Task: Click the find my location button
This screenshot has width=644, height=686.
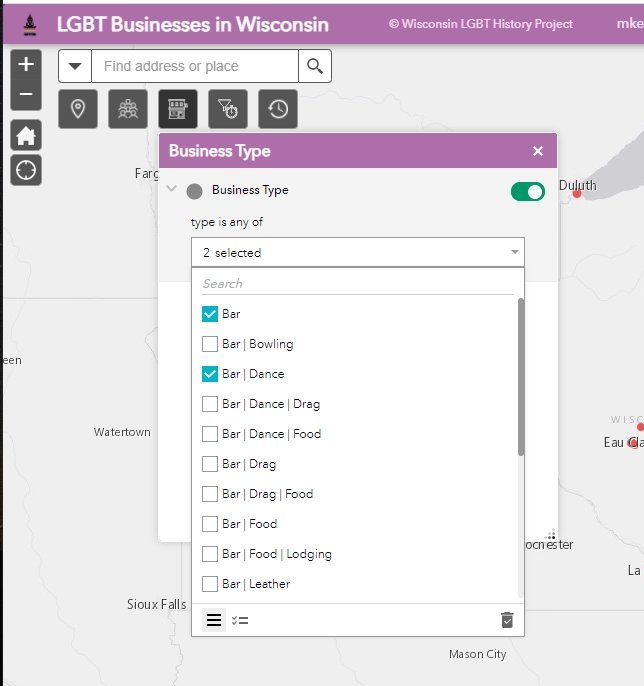Action: point(26,170)
